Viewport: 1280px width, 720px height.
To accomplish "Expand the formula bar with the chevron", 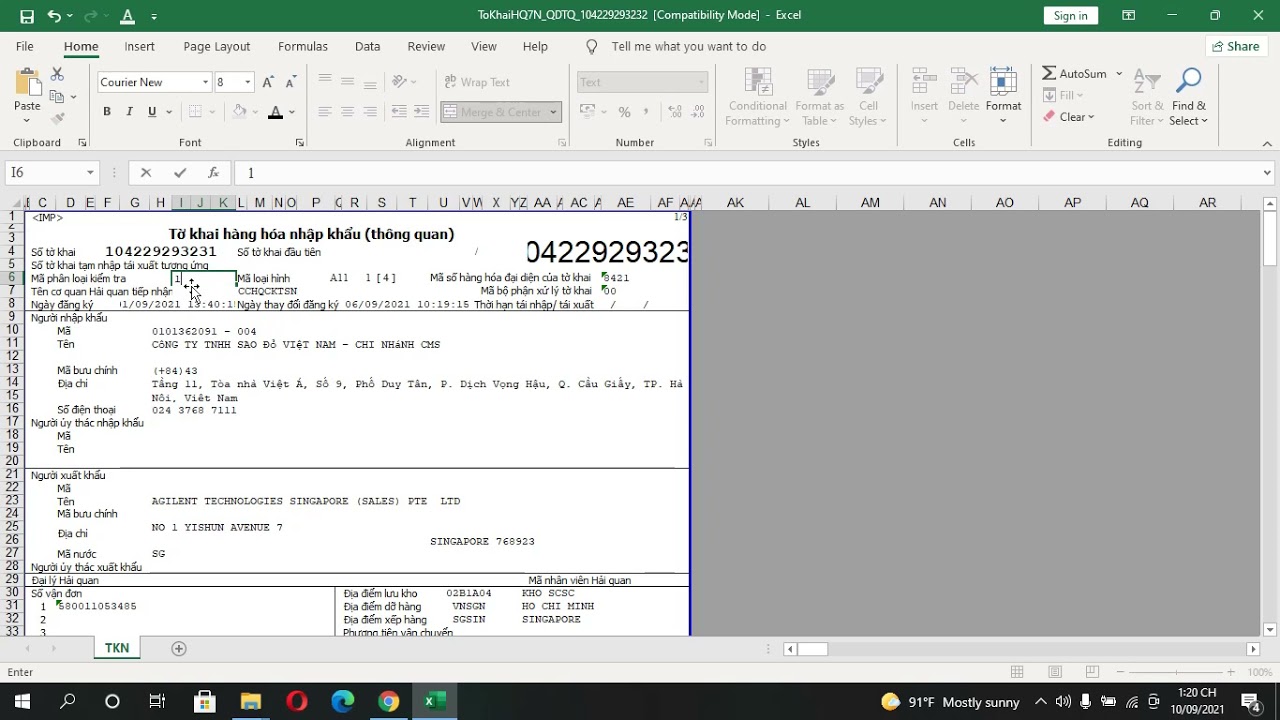I will pos(1268,173).
